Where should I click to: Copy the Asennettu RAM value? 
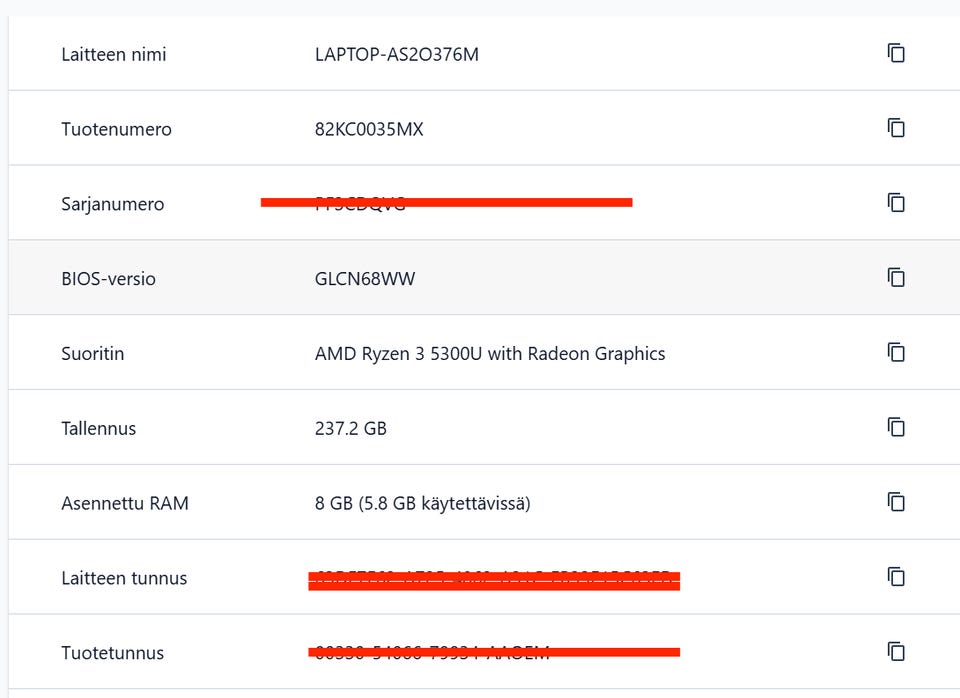[896, 502]
